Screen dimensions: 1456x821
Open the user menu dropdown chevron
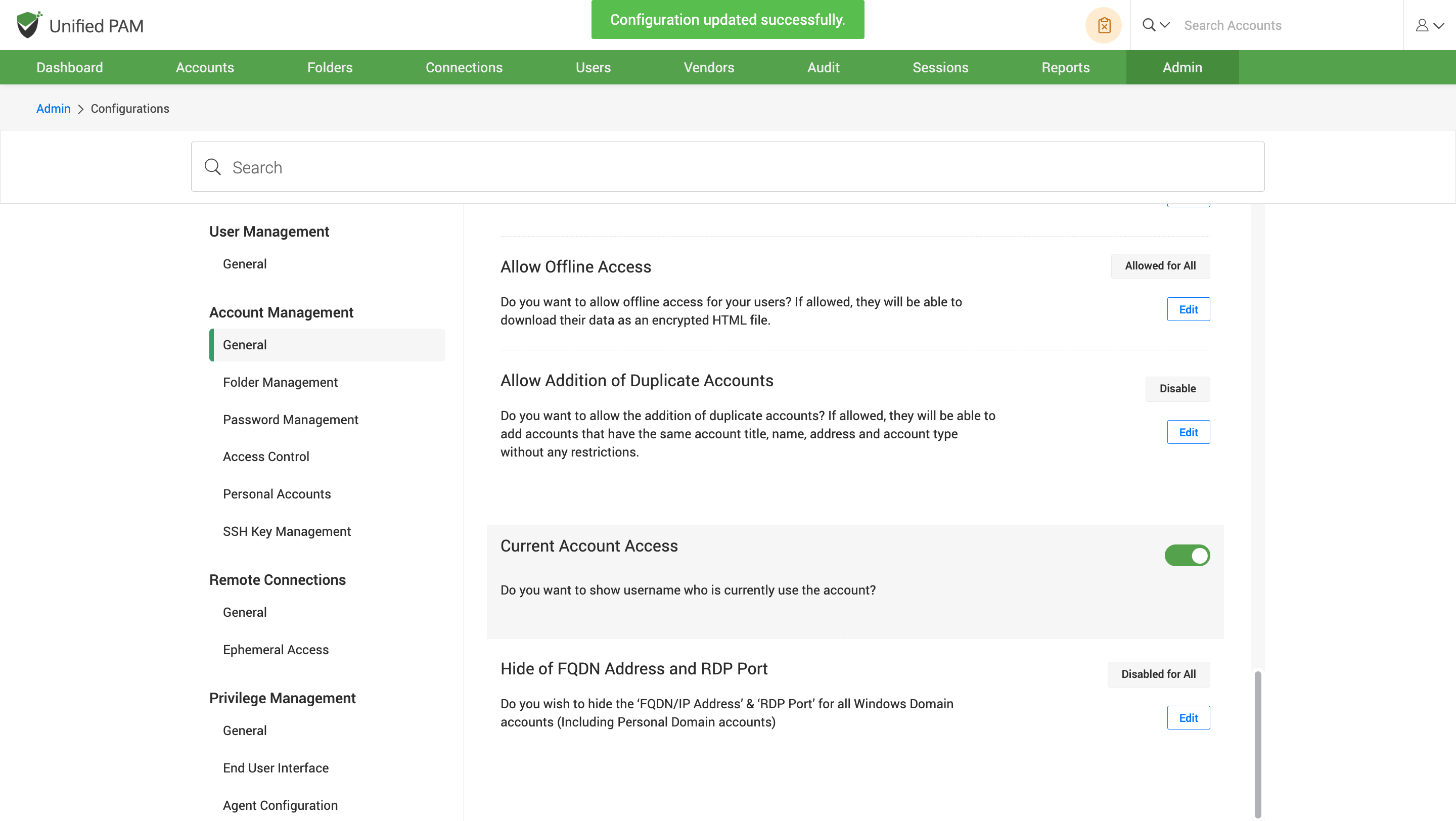click(1439, 25)
